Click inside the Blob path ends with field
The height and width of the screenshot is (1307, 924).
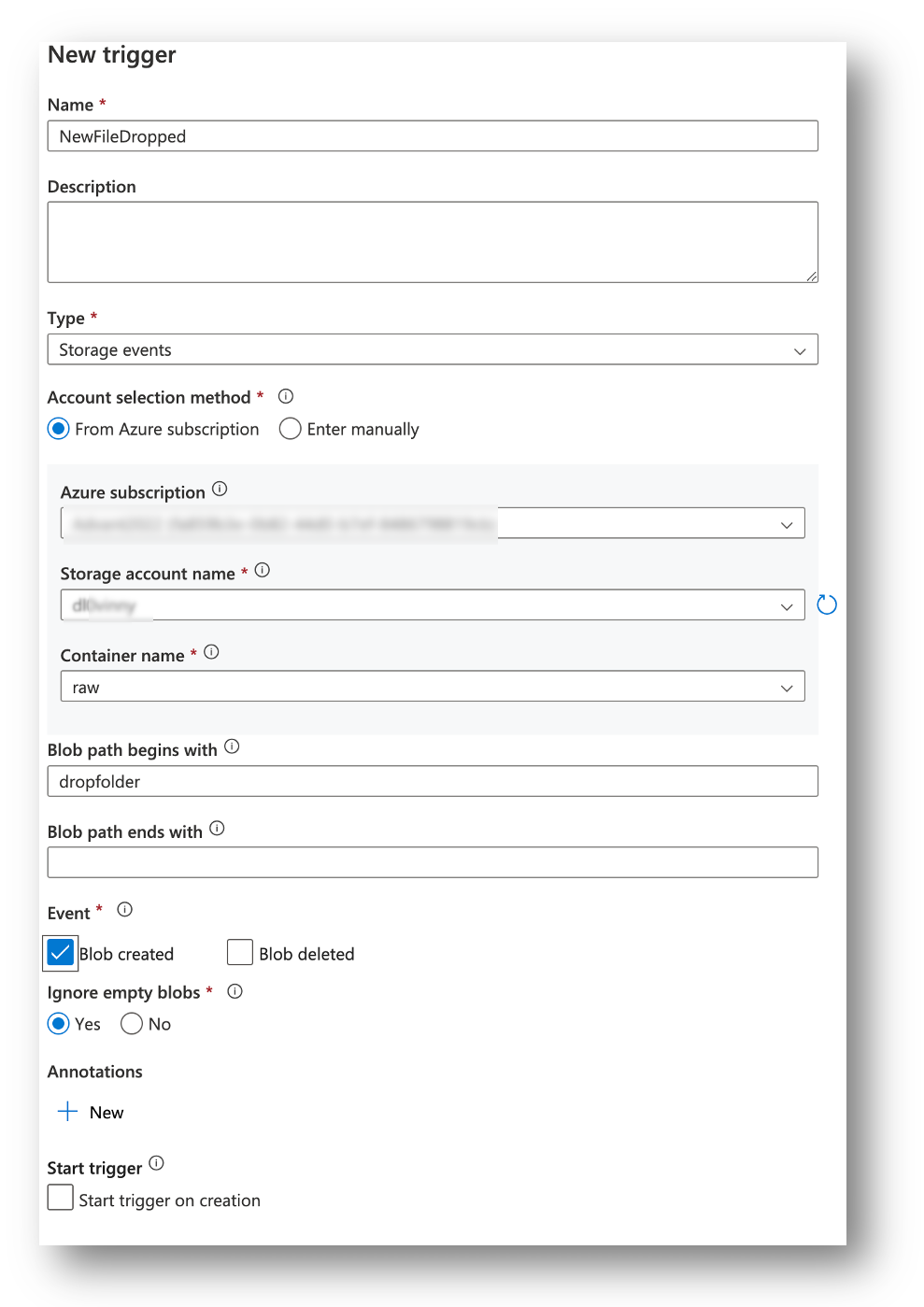coord(433,861)
